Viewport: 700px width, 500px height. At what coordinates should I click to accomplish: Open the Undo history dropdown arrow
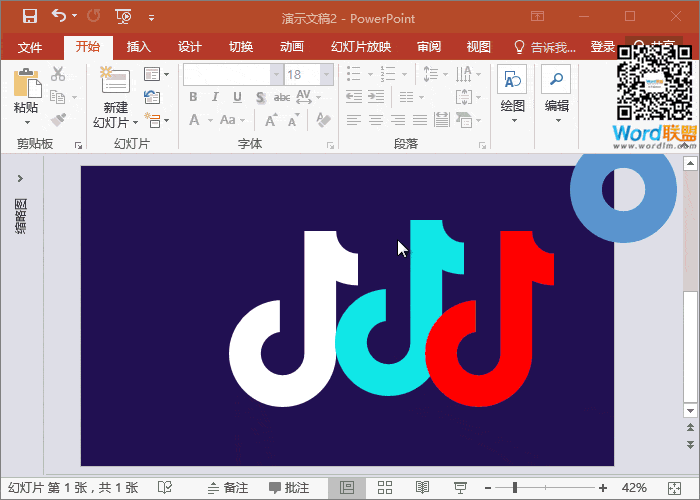(x=75, y=16)
